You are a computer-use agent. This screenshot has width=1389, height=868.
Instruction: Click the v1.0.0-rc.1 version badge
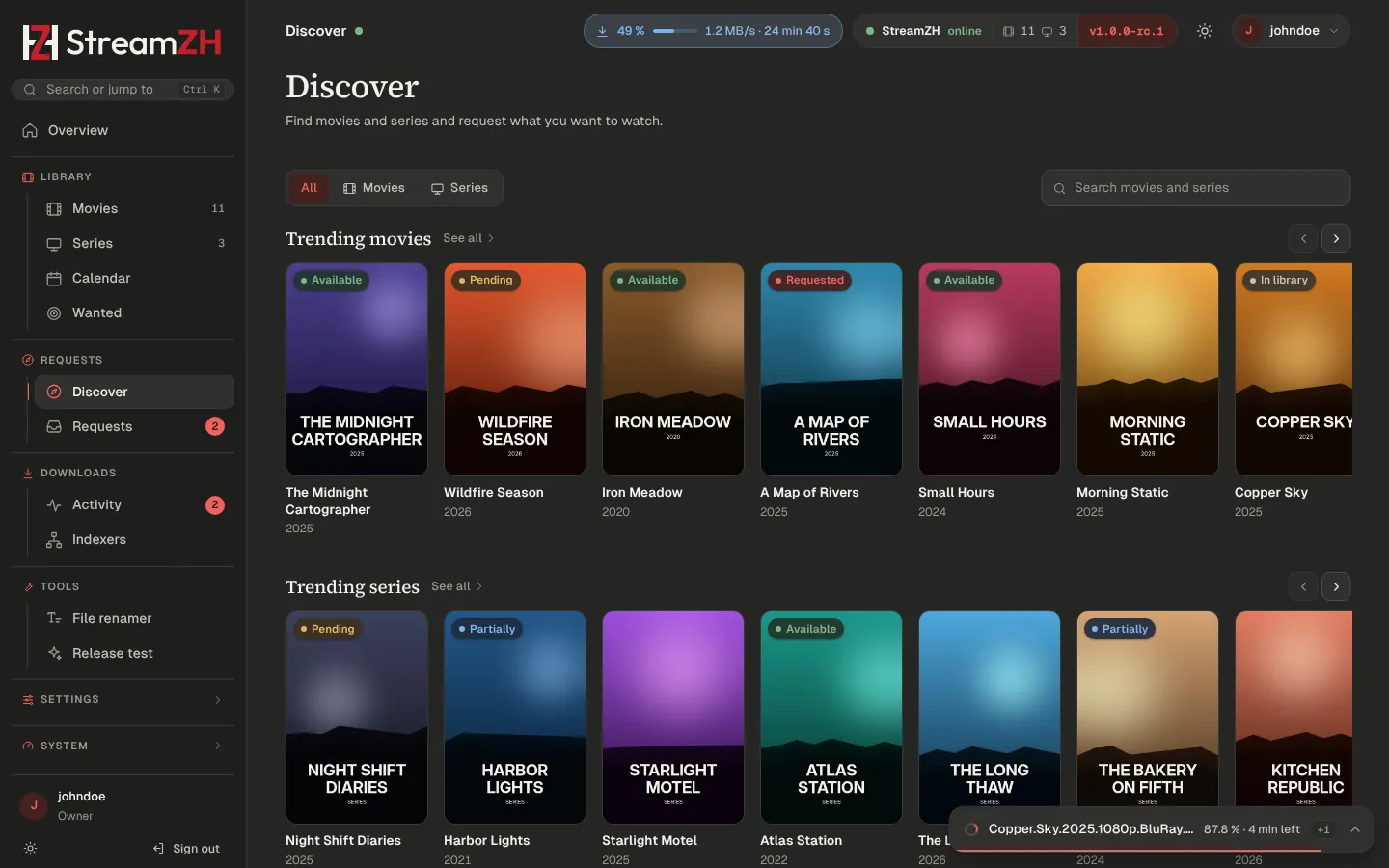tap(1127, 31)
